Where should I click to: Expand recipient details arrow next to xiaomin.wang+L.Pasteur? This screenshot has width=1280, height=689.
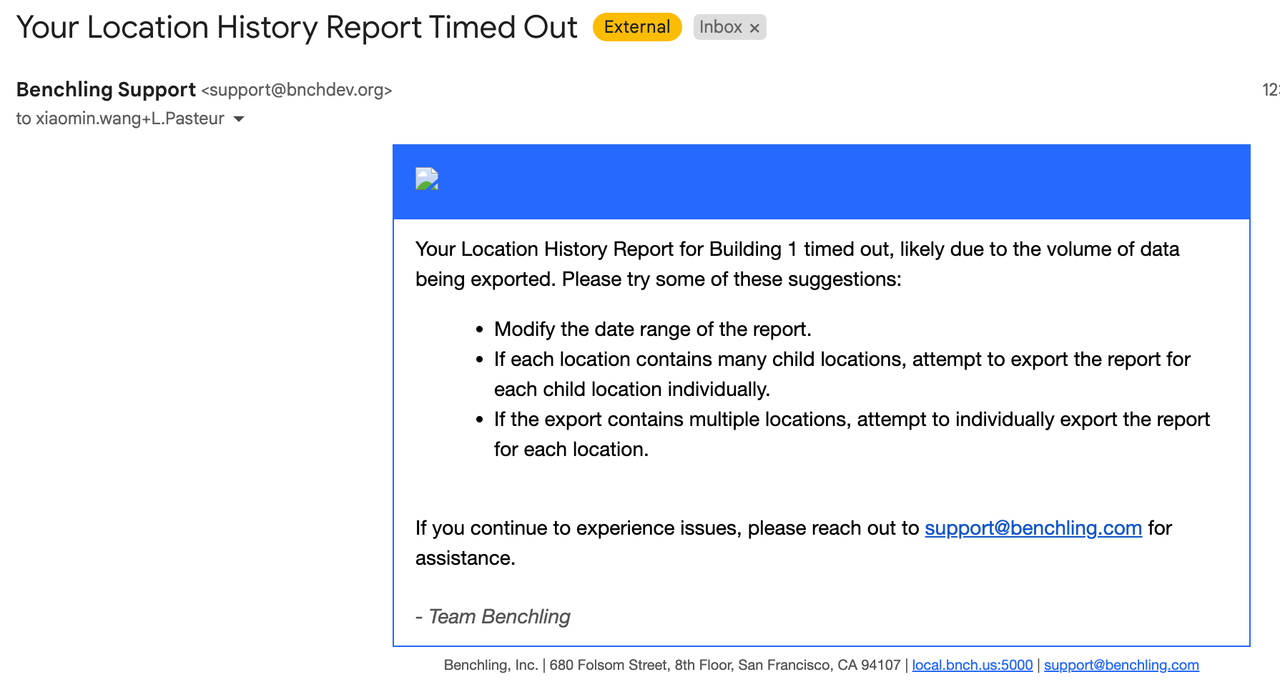pos(238,119)
